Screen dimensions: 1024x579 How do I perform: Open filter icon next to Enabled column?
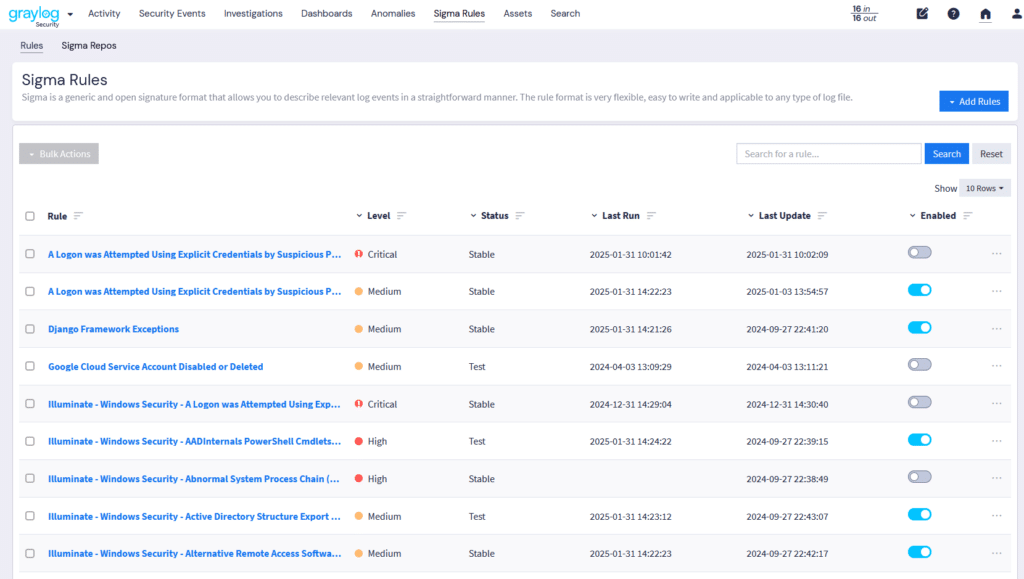968,215
